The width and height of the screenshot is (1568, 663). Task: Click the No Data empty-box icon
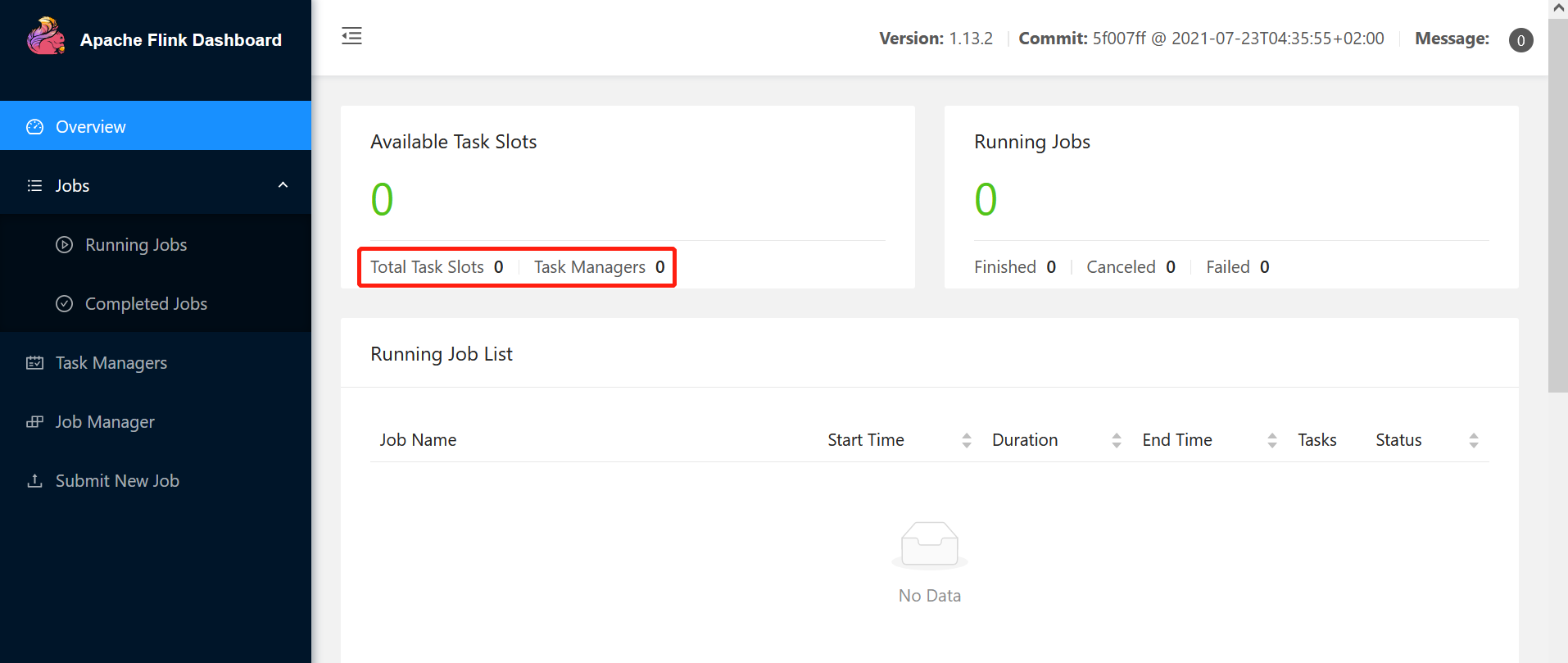click(930, 545)
